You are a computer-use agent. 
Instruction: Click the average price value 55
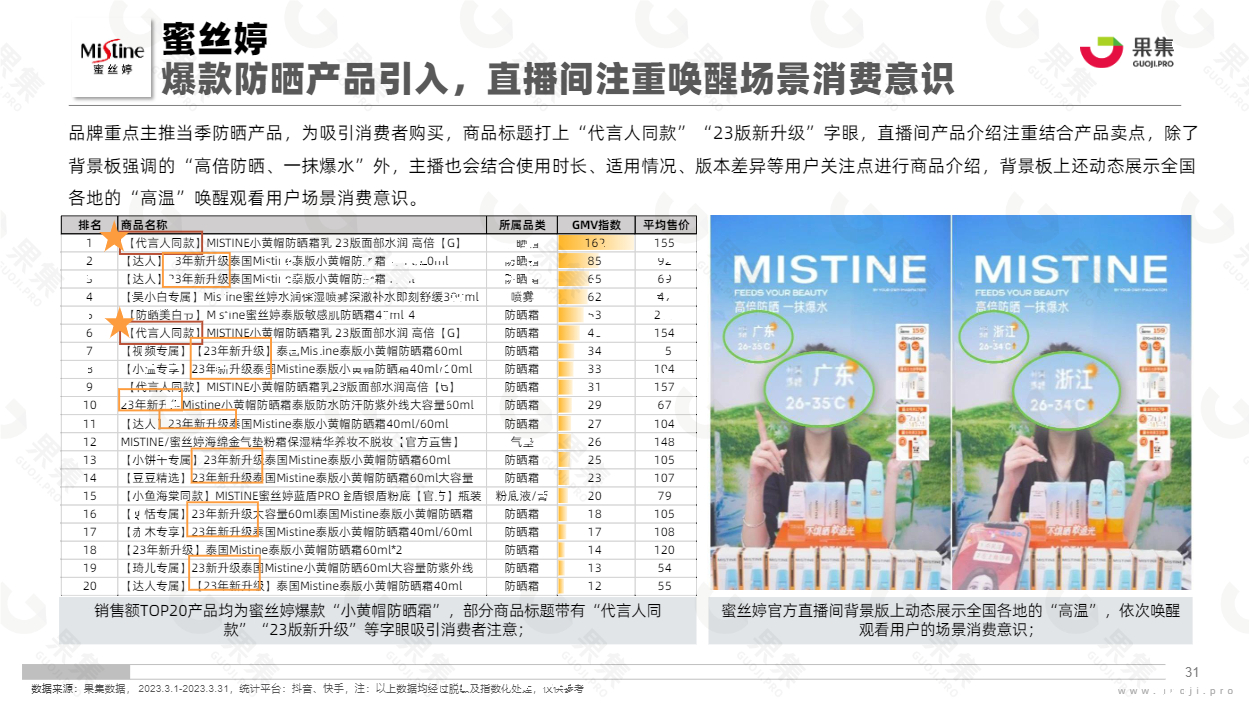pos(665,585)
